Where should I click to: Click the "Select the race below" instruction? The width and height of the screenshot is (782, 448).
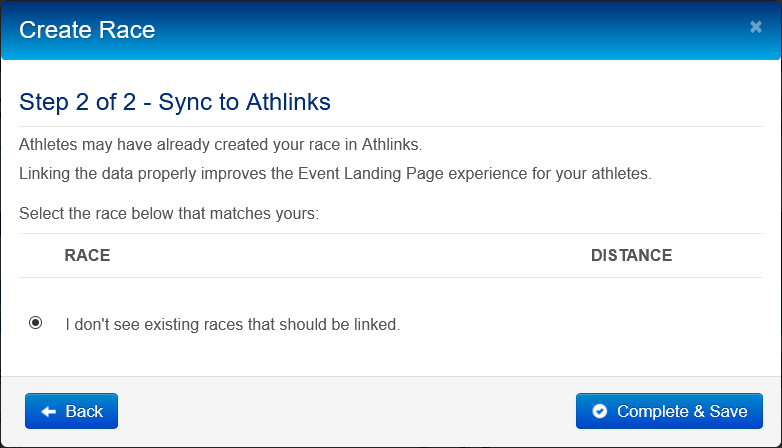tap(168, 213)
